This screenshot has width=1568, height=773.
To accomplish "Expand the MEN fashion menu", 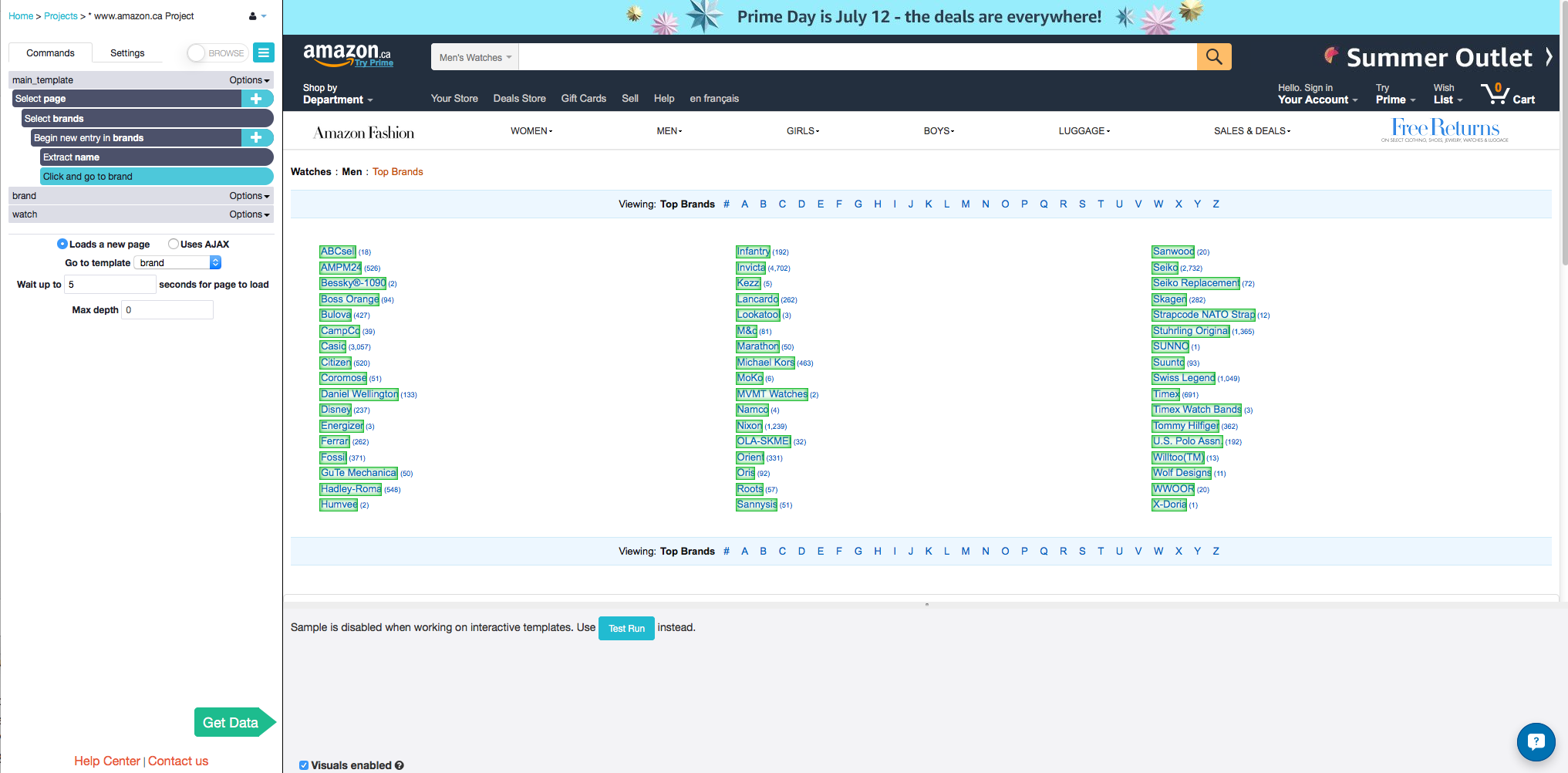I will [x=669, y=131].
